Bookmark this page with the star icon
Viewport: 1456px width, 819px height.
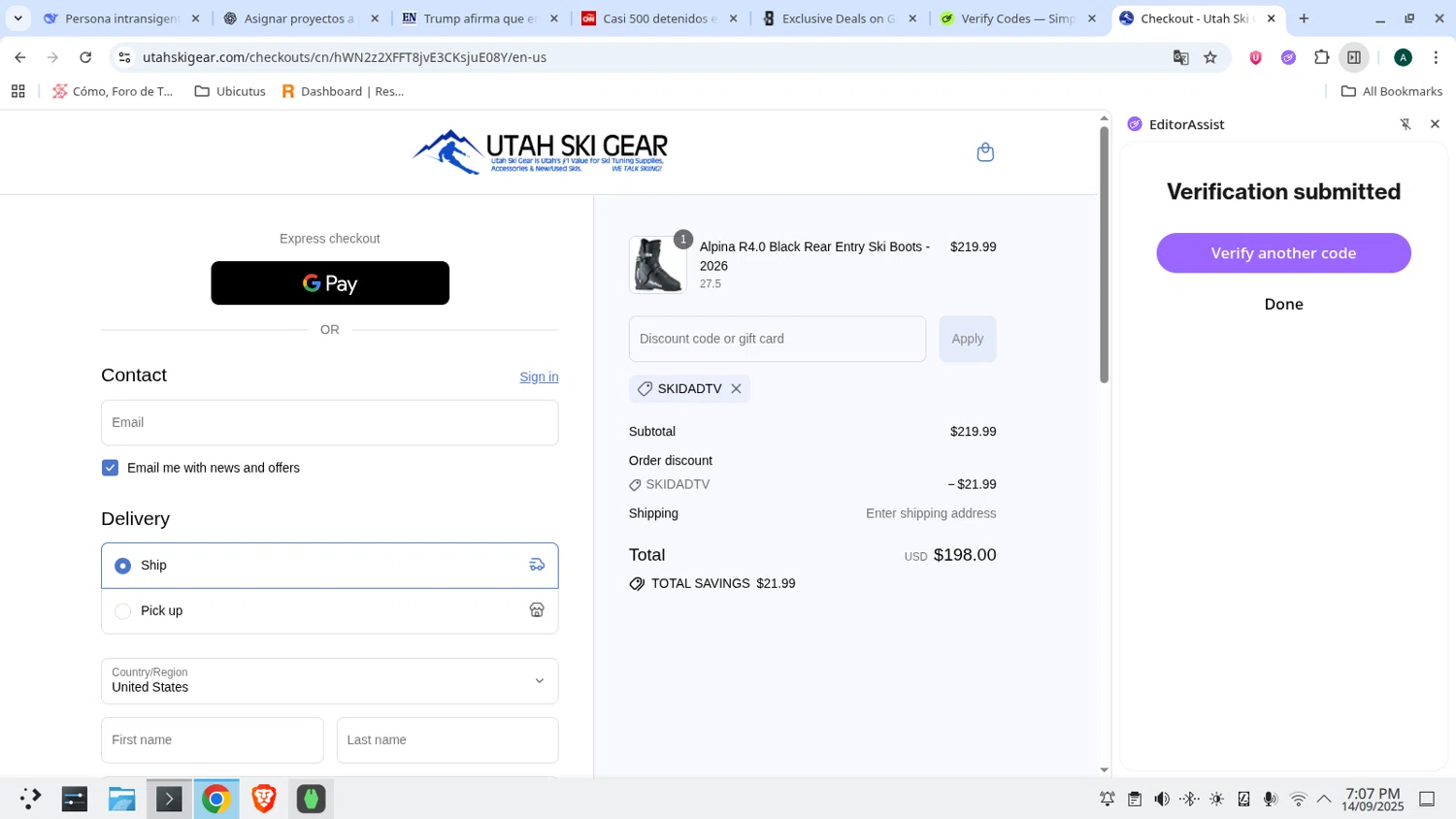1210,57
